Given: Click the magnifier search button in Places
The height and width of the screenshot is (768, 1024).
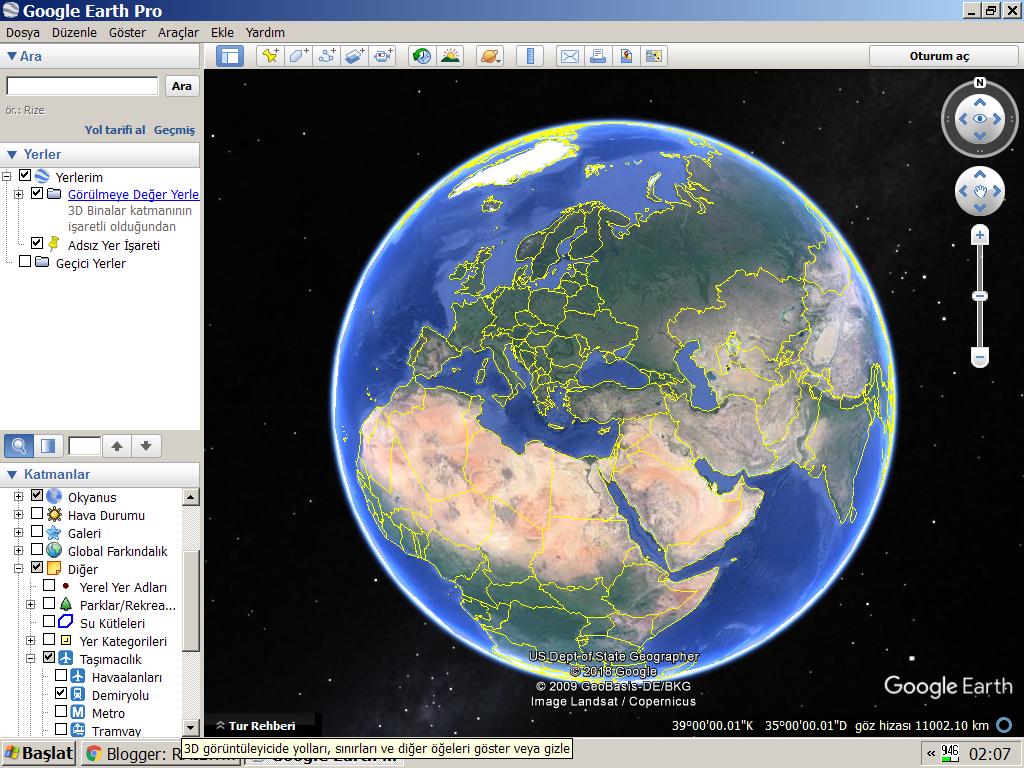Looking at the screenshot, I should point(19,446).
